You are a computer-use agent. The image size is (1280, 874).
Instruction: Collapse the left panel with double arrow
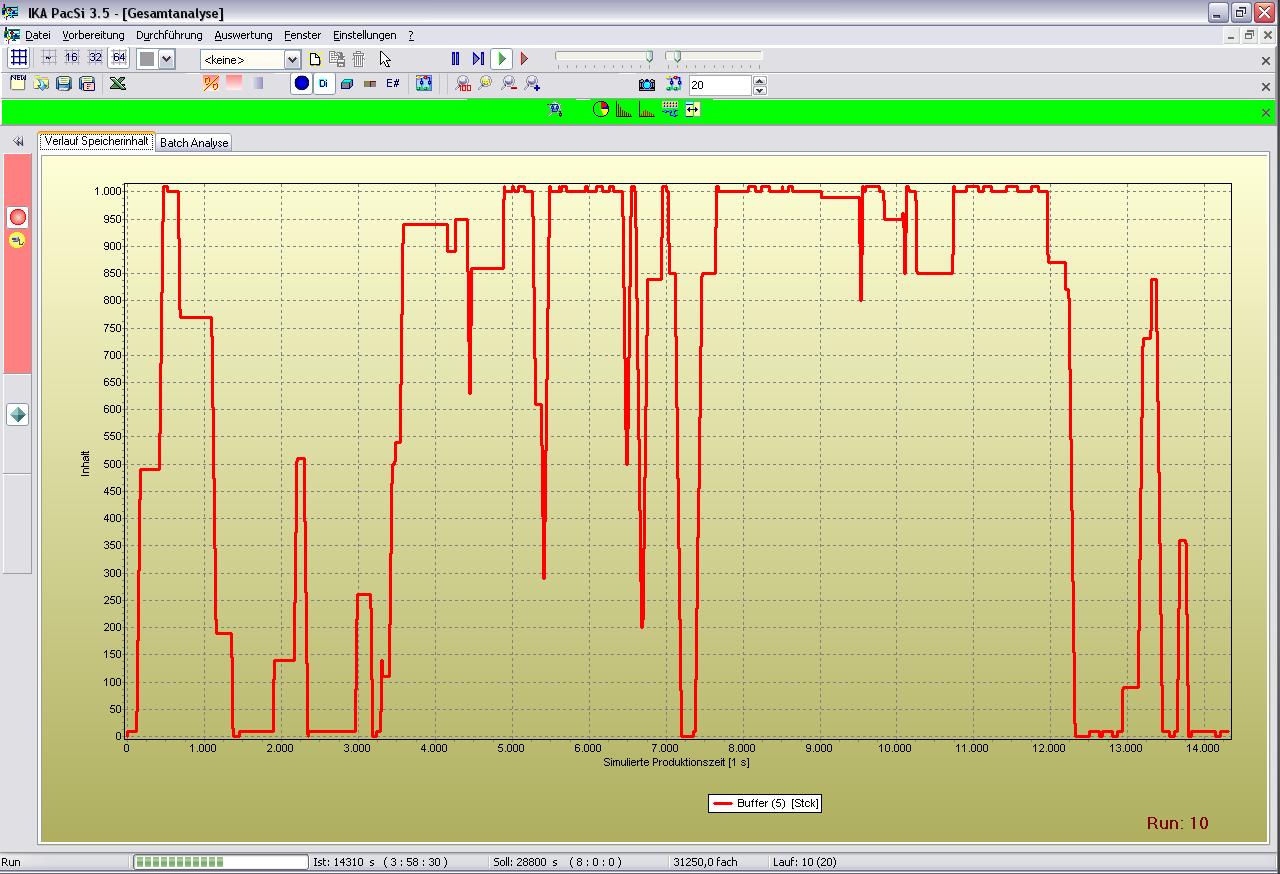click(x=18, y=142)
